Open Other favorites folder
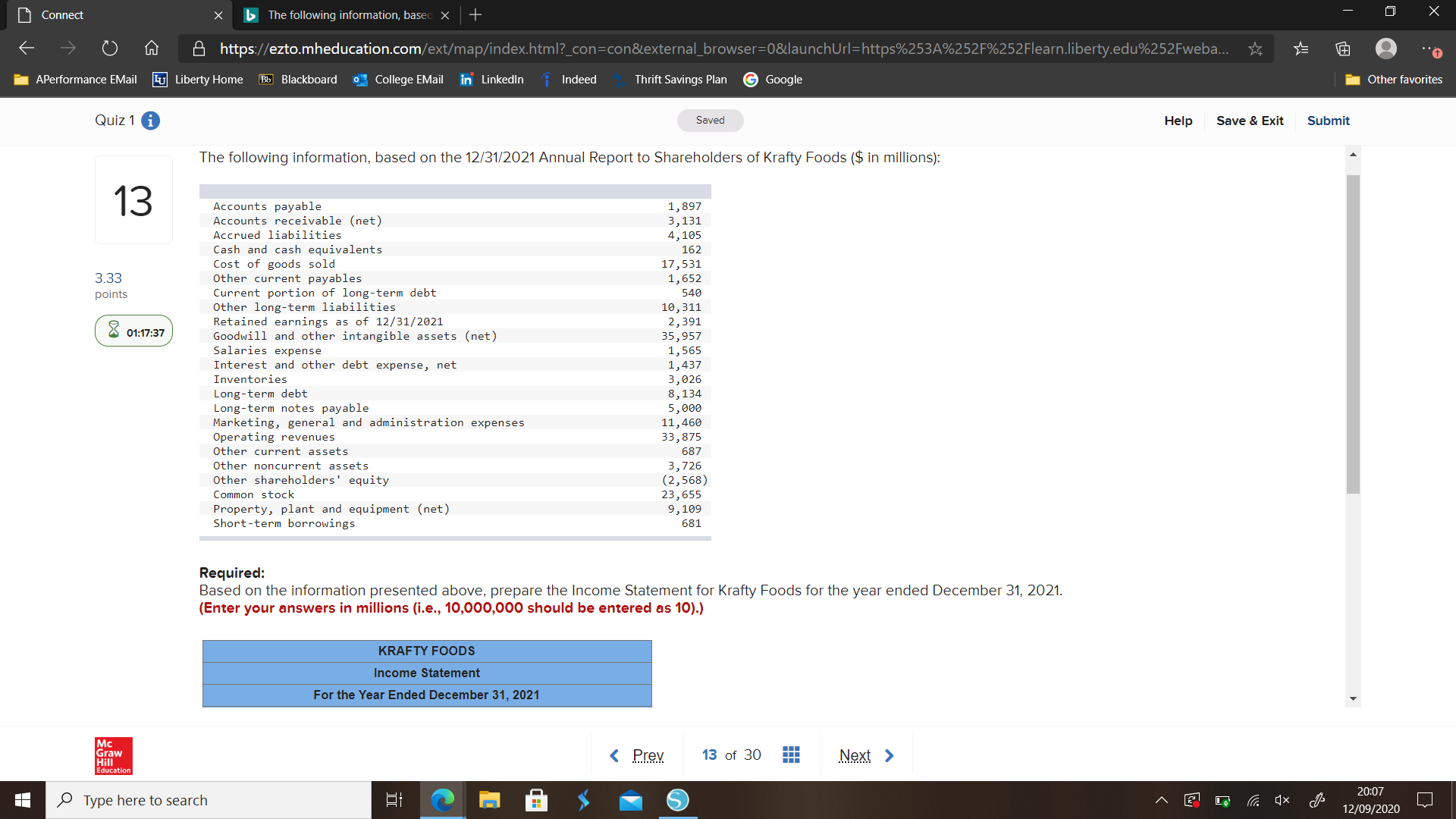This screenshot has height=819, width=1456. click(1394, 80)
